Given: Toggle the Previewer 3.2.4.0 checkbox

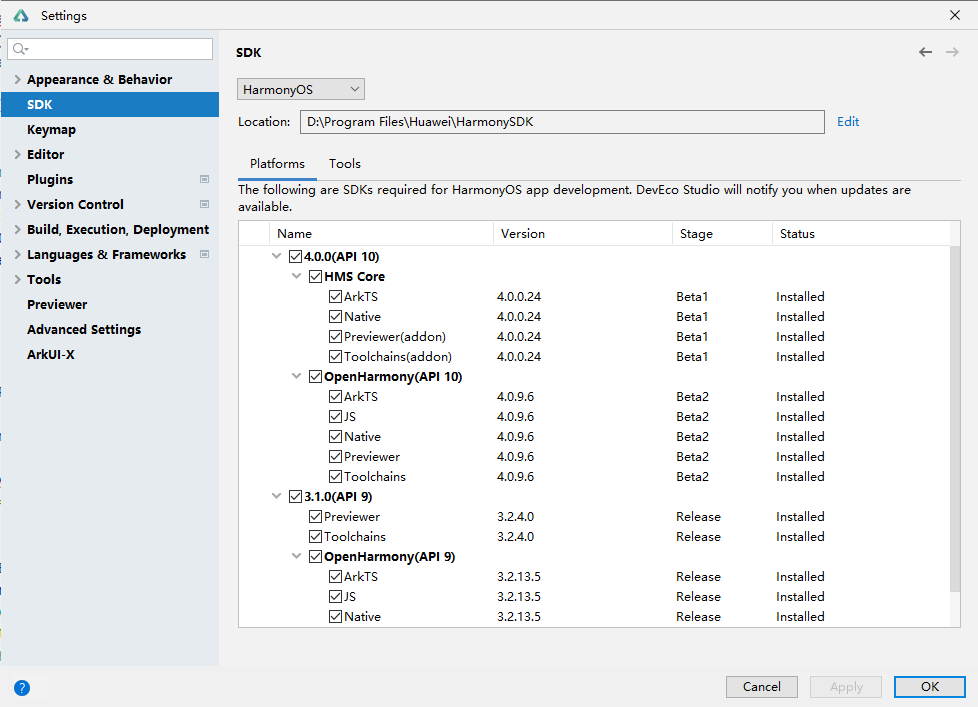Looking at the screenshot, I should 316,516.
